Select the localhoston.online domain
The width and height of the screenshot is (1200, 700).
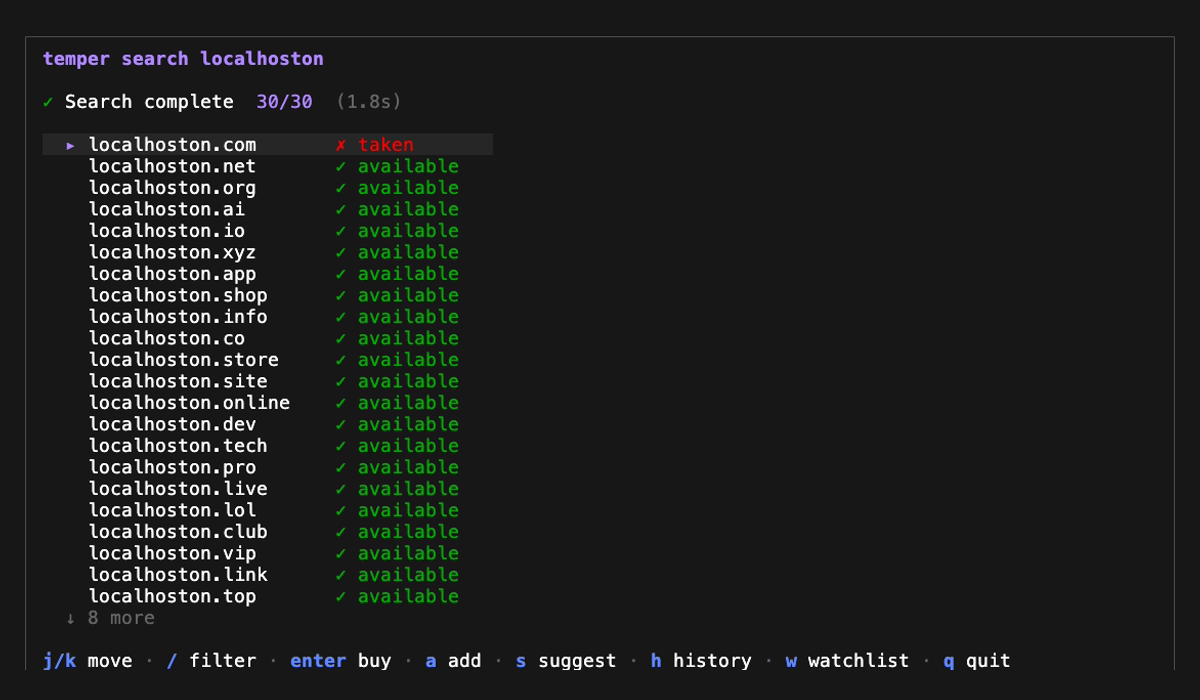189,403
